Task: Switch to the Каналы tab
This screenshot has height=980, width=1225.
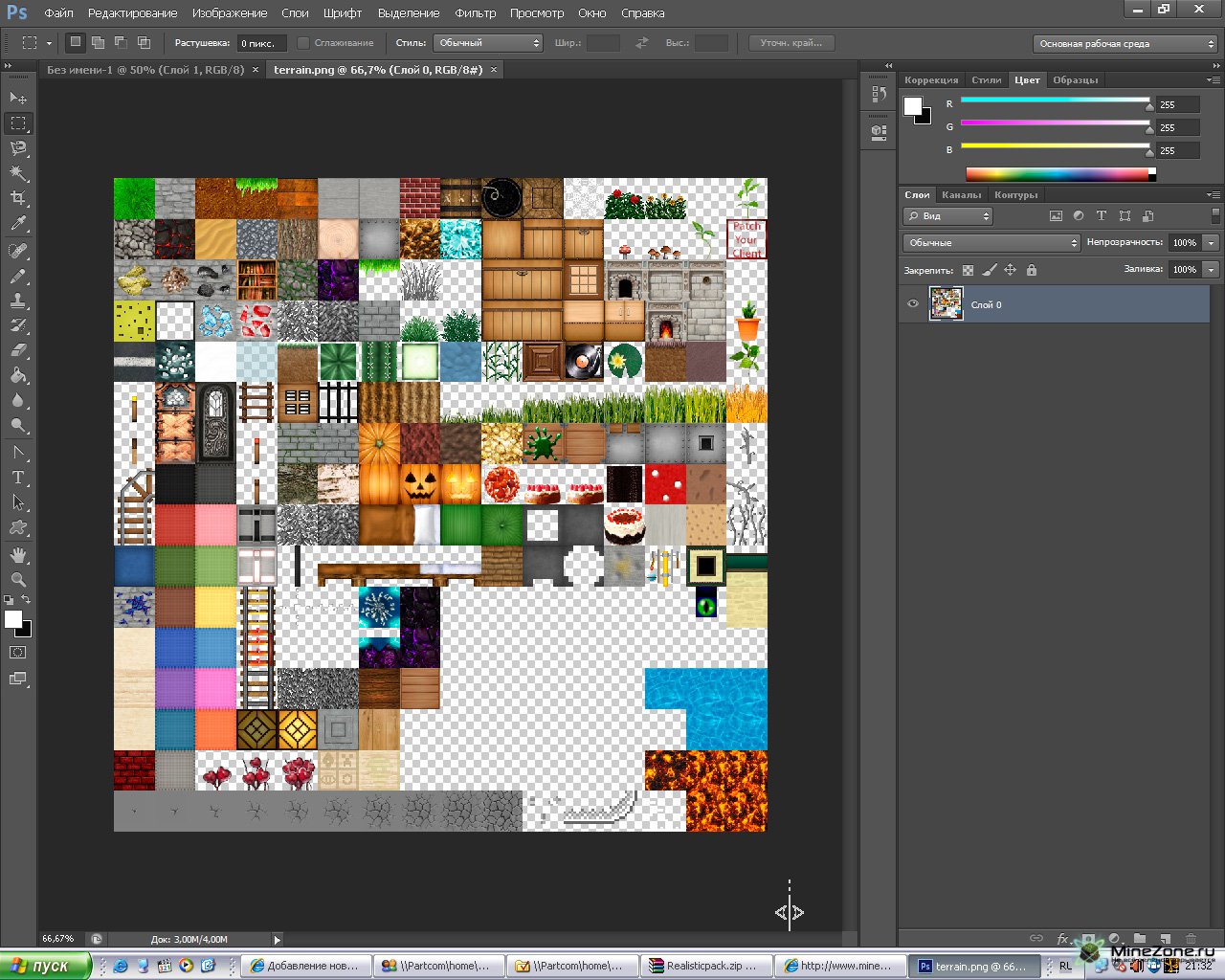Action: pos(961,195)
